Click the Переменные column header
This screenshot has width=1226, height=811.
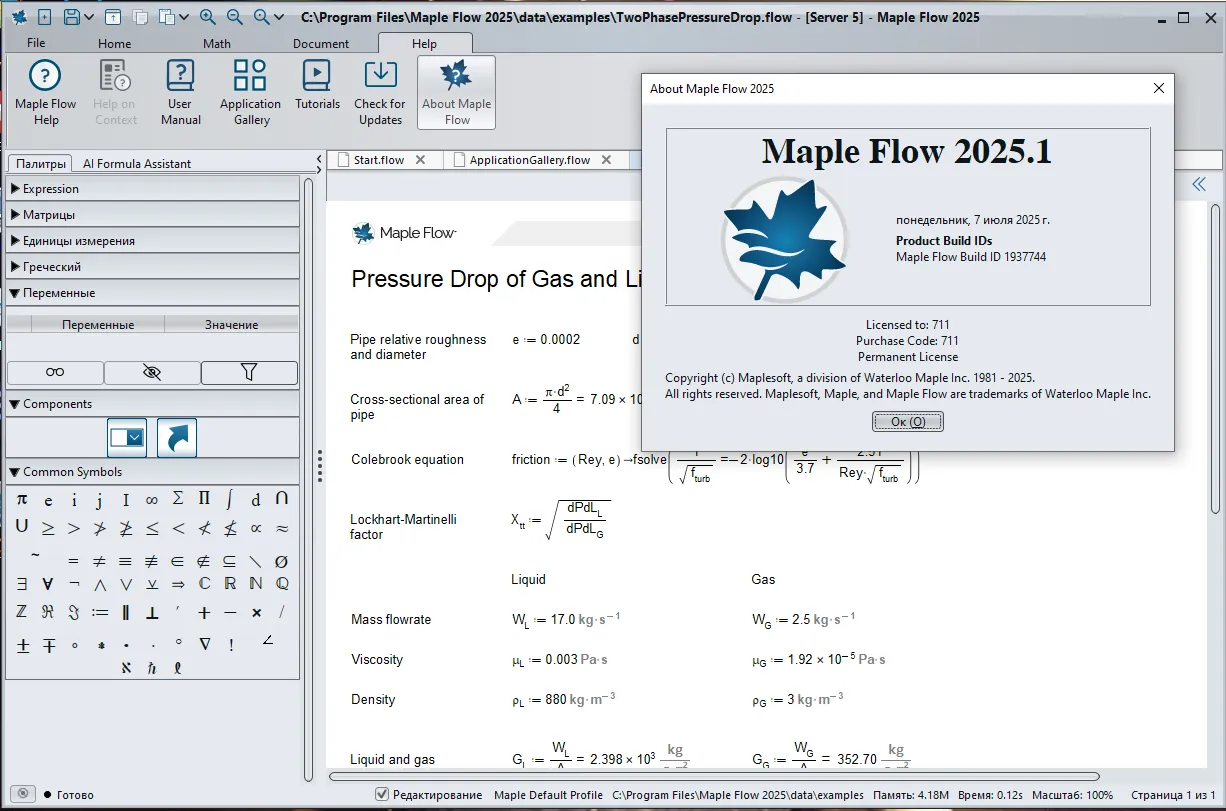pos(98,324)
